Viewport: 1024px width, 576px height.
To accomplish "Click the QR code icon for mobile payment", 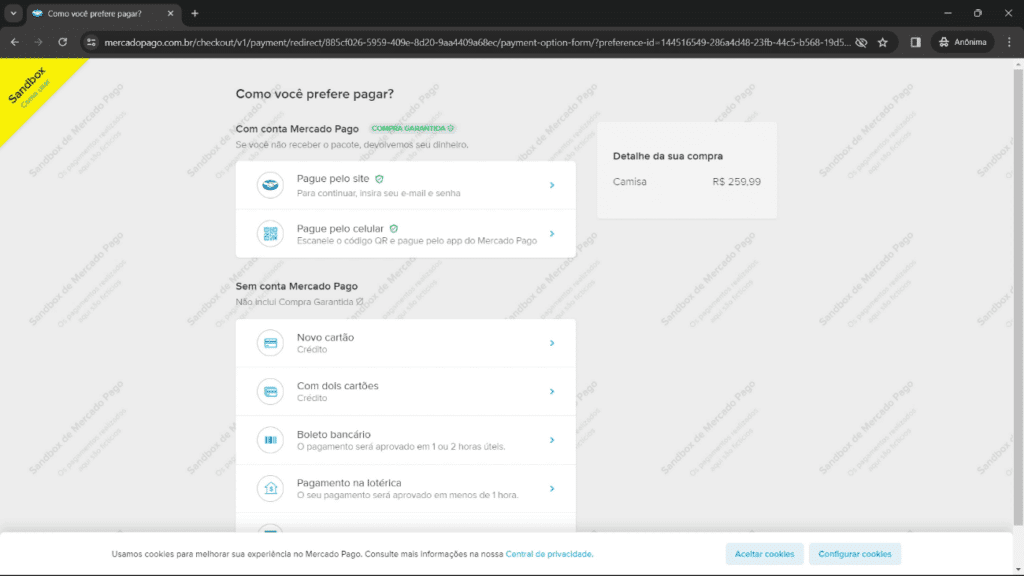I will [x=270, y=234].
